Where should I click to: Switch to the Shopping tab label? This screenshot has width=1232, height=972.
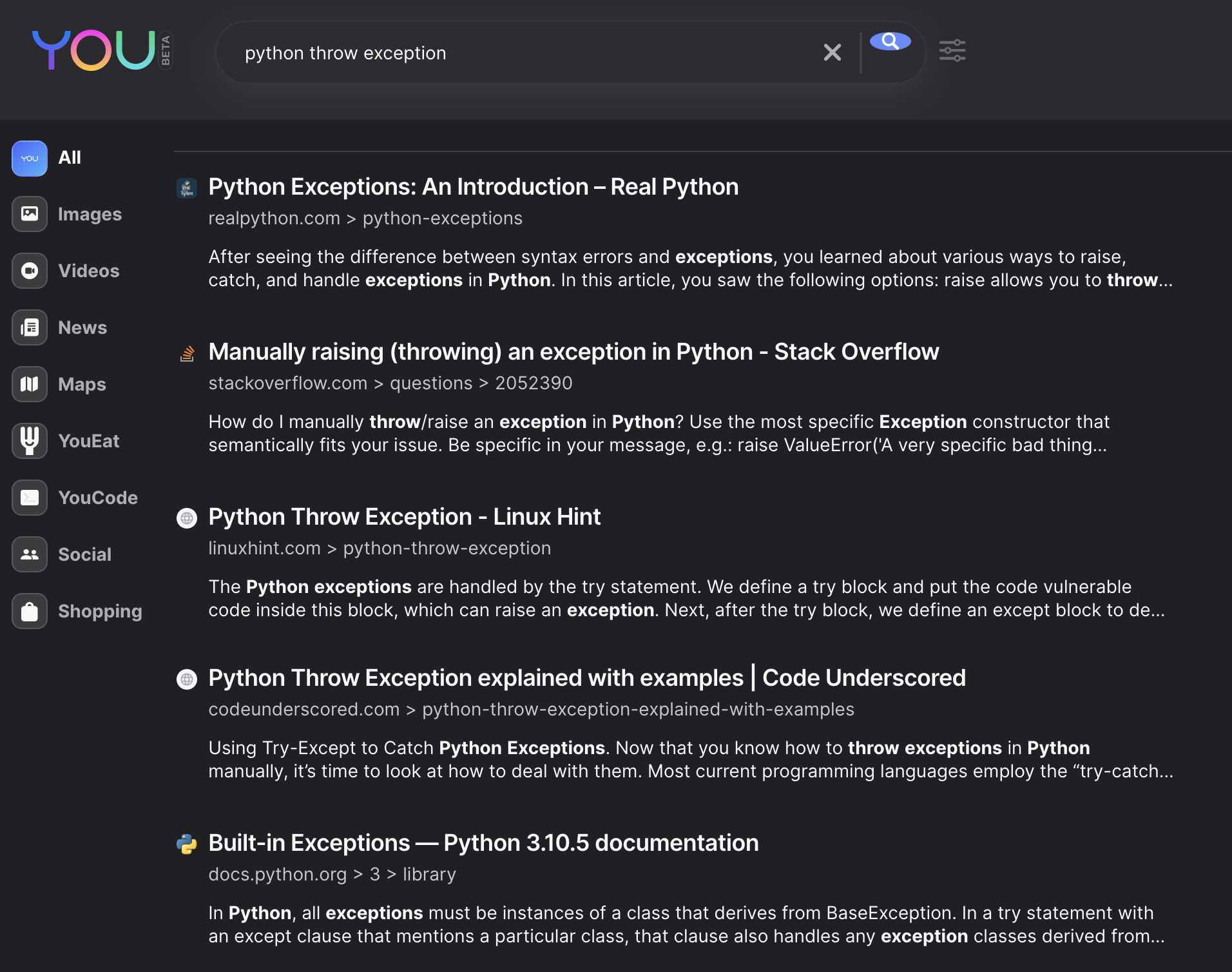coord(100,611)
